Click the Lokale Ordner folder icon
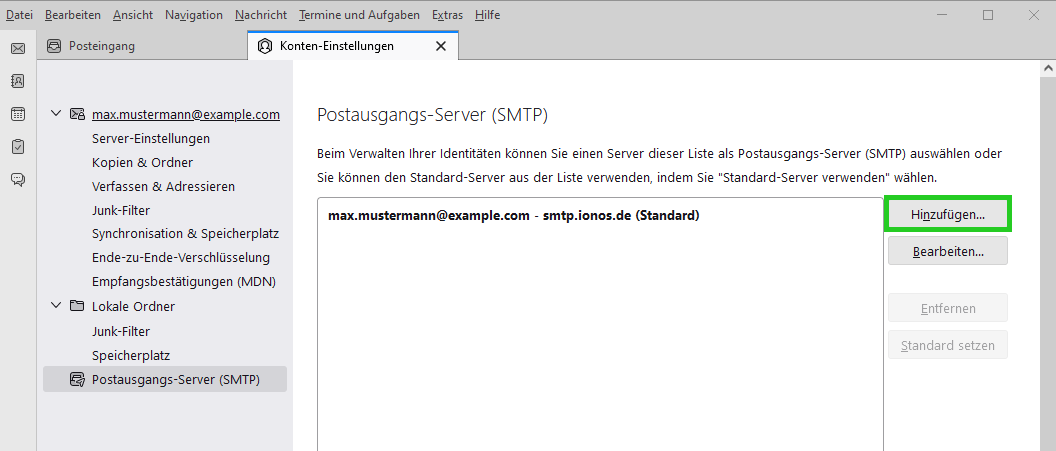Image resolution: width=1056 pixels, height=451 pixels. (x=77, y=306)
